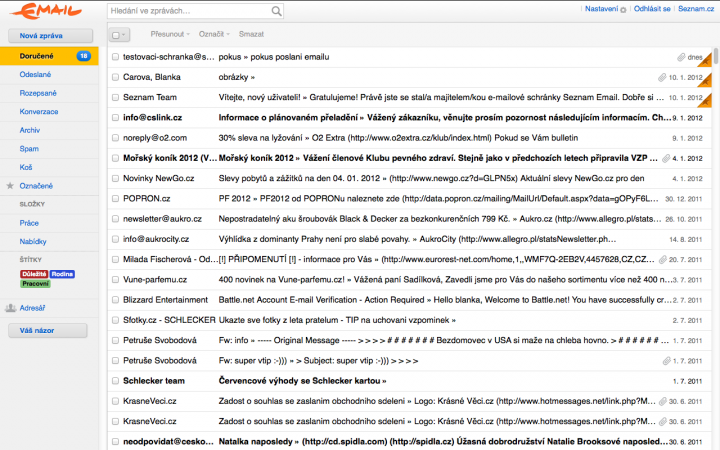The height and width of the screenshot is (450, 720).
Task: Open the Seznam.cz link
Action: [696, 9]
